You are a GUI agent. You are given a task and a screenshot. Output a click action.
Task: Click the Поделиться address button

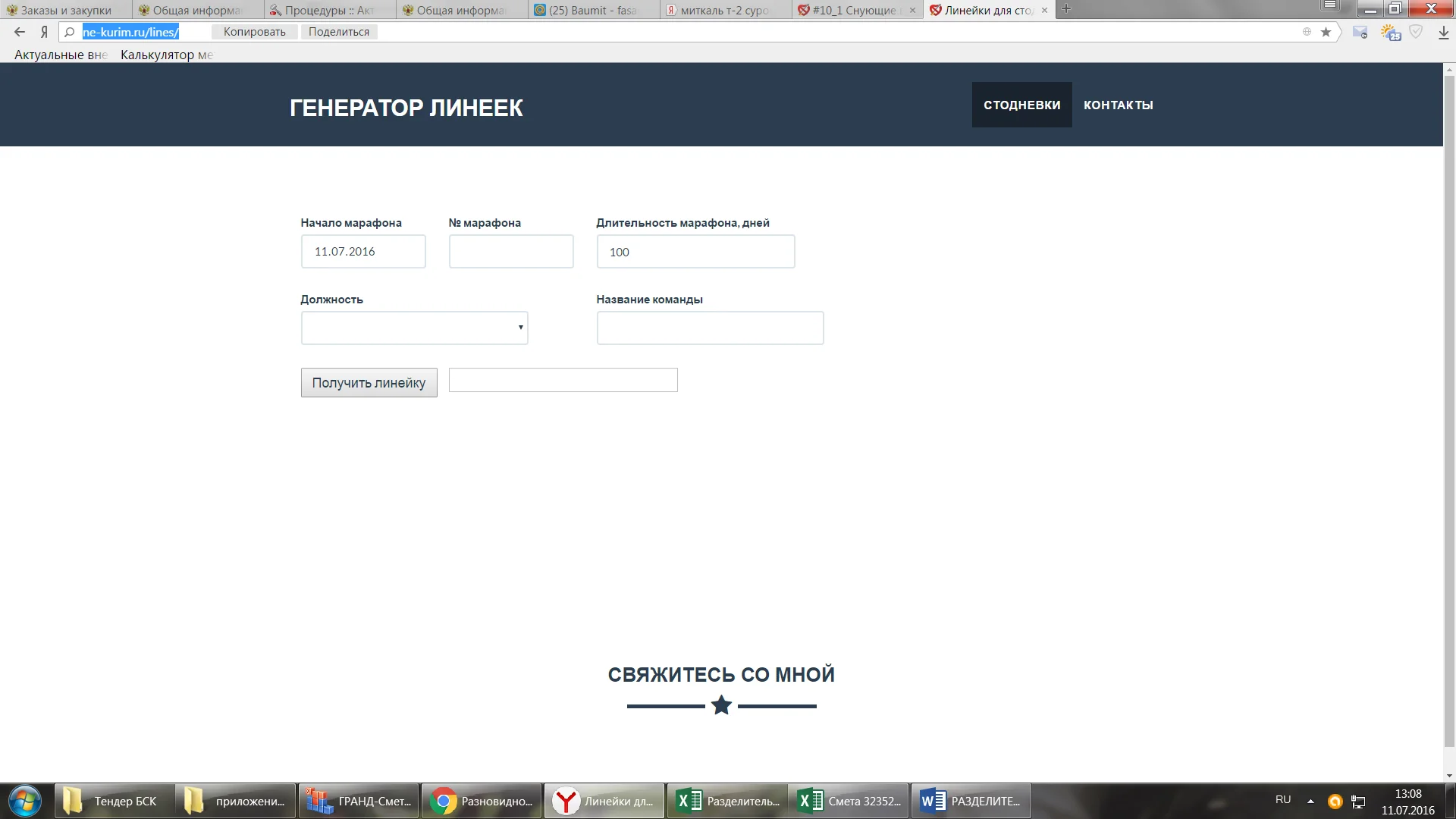pyautogui.click(x=339, y=32)
